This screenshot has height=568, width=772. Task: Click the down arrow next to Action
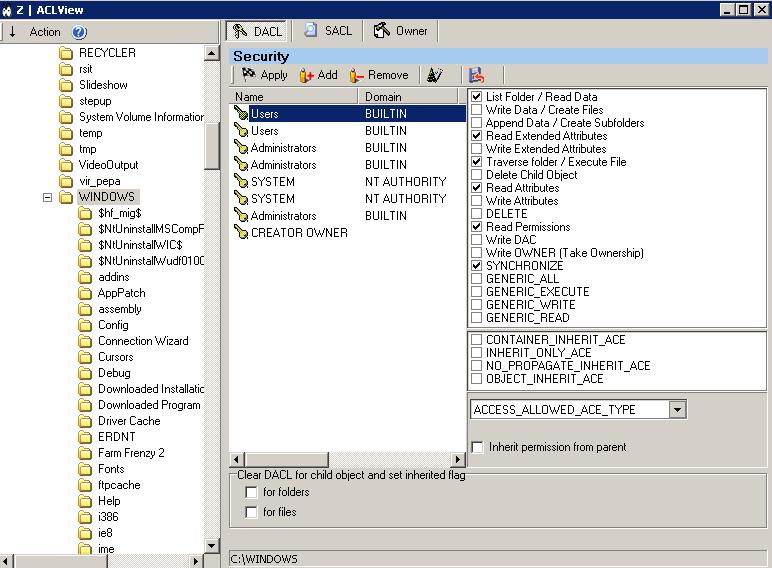(12, 32)
